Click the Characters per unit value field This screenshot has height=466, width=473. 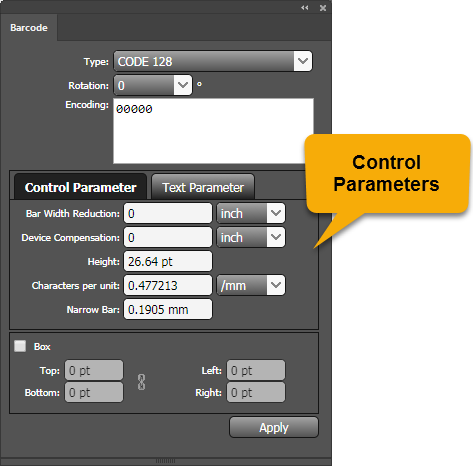coord(168,285)
